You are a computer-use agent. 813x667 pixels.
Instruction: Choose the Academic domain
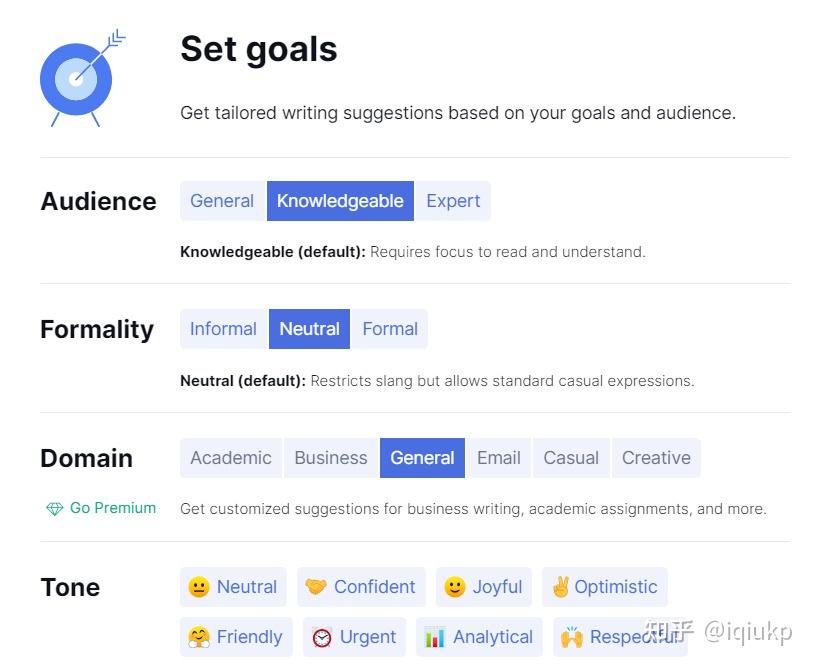pos(231,458)
